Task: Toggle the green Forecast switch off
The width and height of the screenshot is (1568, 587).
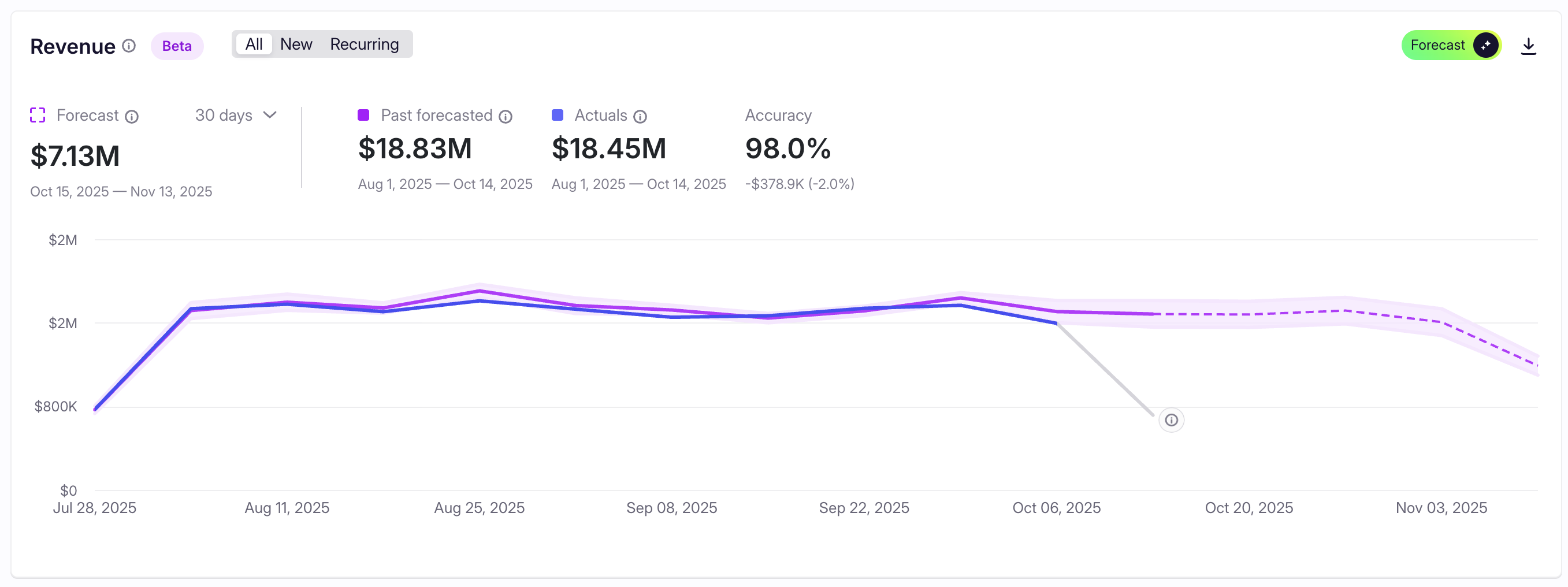Action: tap(1451, 46)
